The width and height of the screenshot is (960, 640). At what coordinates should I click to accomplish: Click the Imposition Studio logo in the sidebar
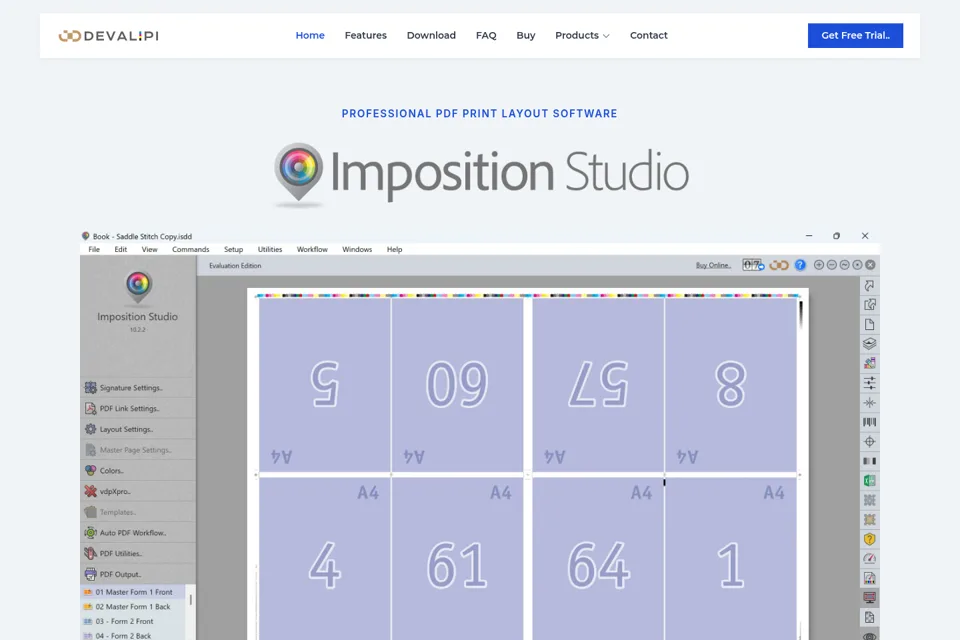pyautogui.click(x=138, y=288)
